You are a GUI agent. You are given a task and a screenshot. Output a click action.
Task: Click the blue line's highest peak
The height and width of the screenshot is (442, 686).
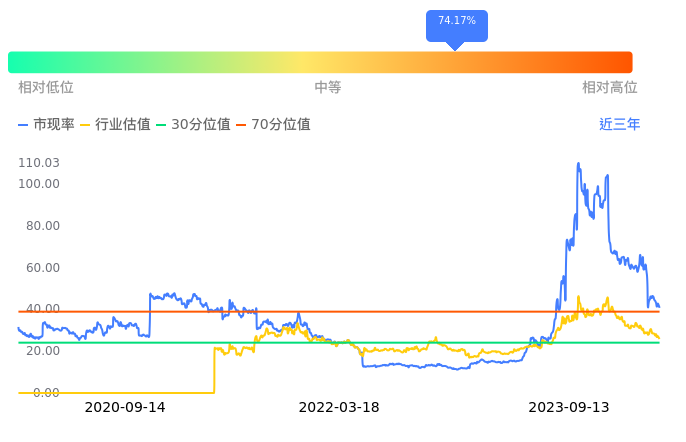[x=578, y=164]
